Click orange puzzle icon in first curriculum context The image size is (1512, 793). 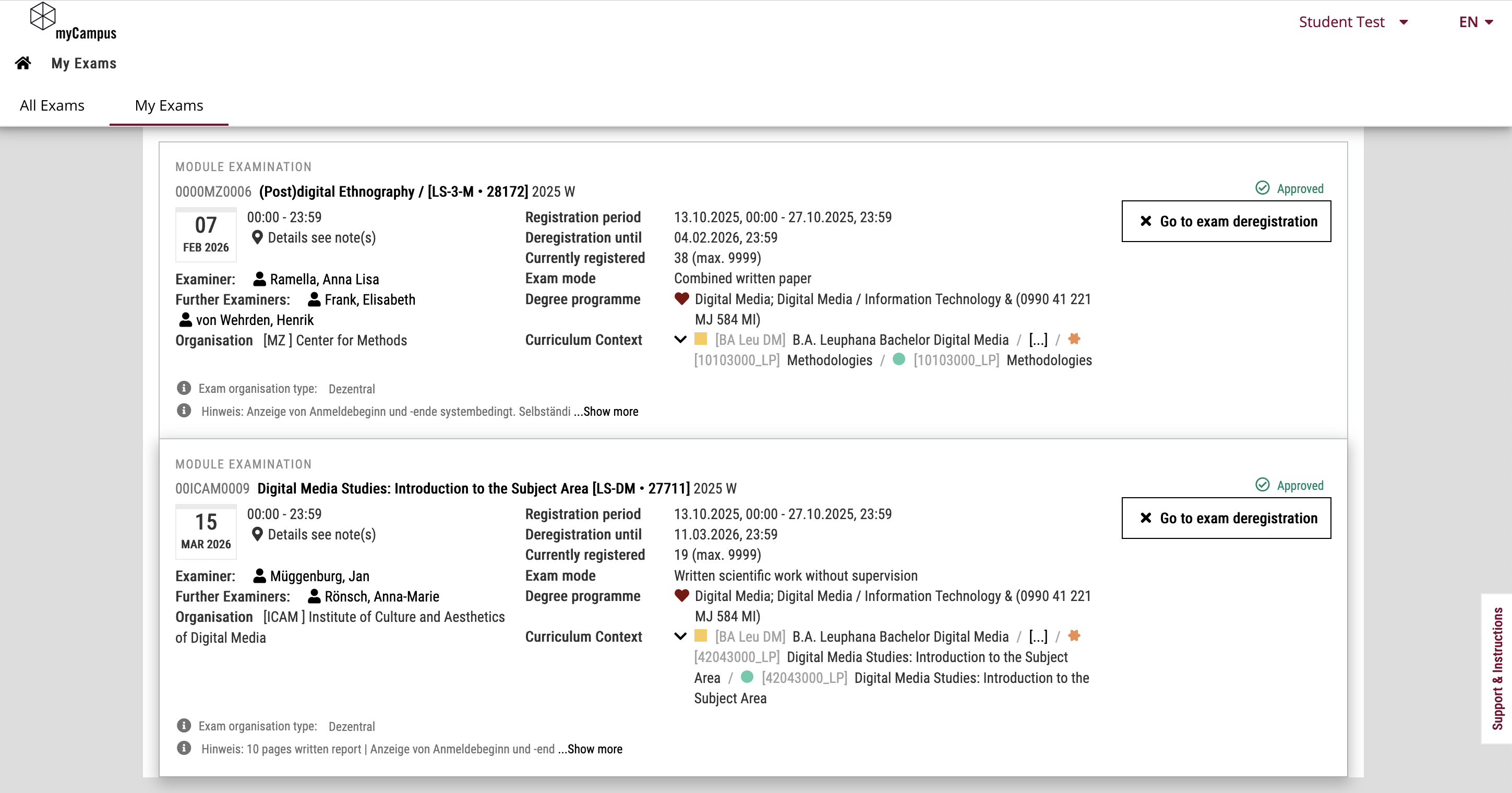click(1074, 339)
